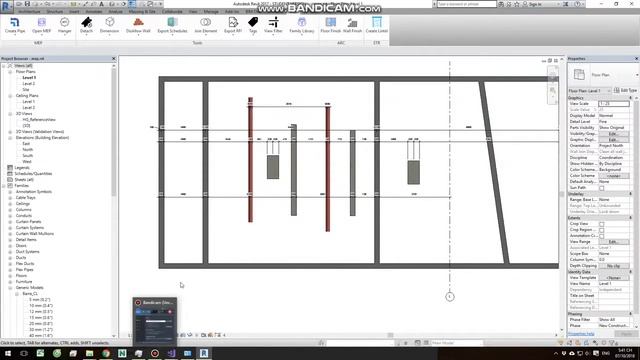
Task: Click the grid bubble at bottom of drawing
Action: (450, 297)
